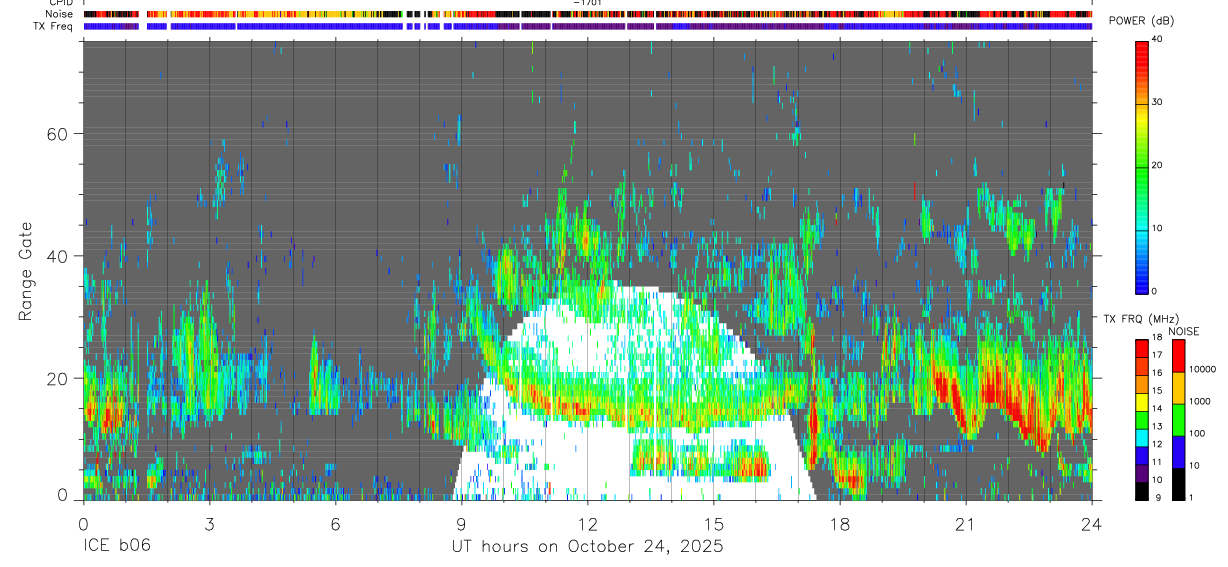The width and height of the screenshot is (1228, 567).
Task: Click UT hour tick 12 on time axis
Action: (587, 523)
